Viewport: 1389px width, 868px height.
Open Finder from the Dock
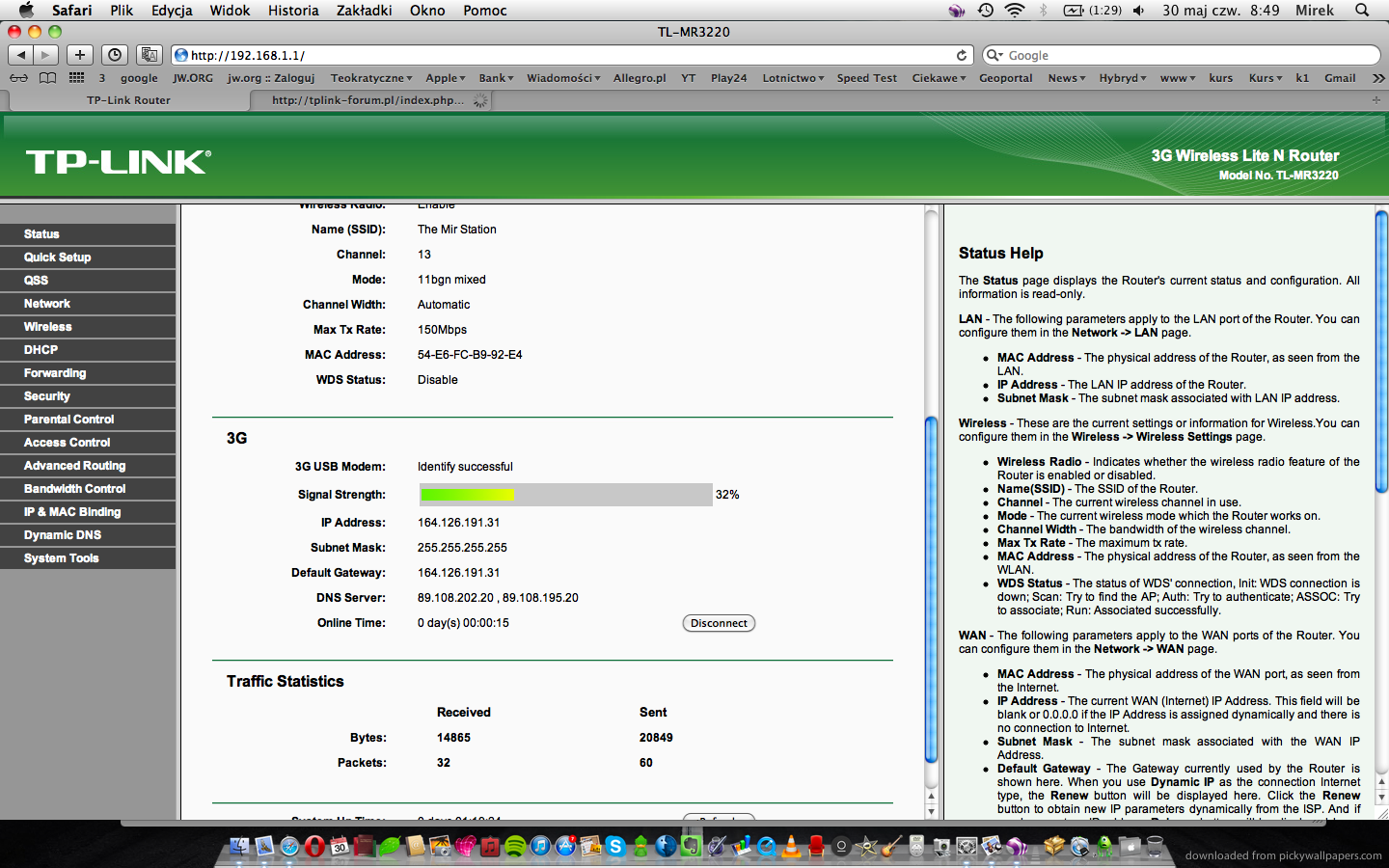click(x=238, y=847)
